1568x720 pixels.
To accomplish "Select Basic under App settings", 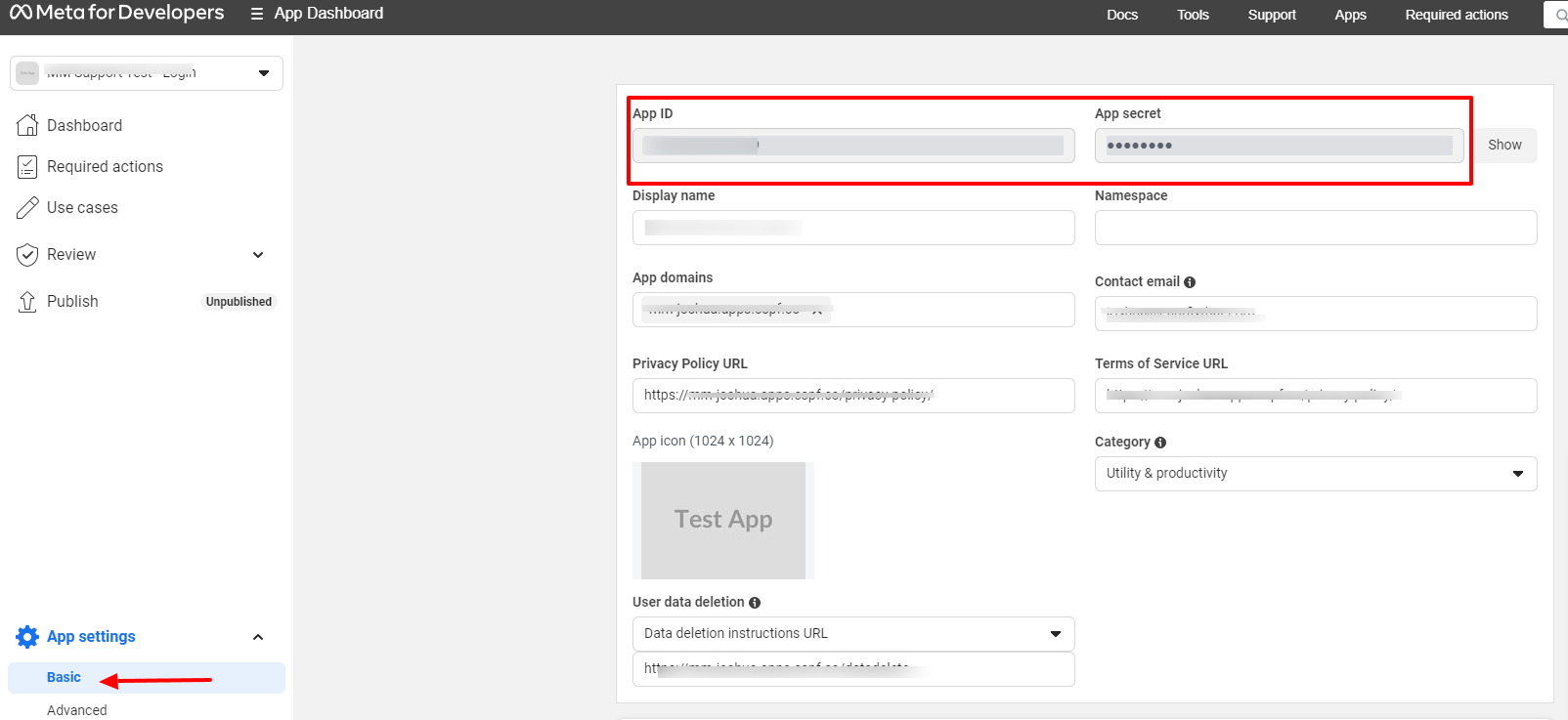I will [x=147, y=678].
